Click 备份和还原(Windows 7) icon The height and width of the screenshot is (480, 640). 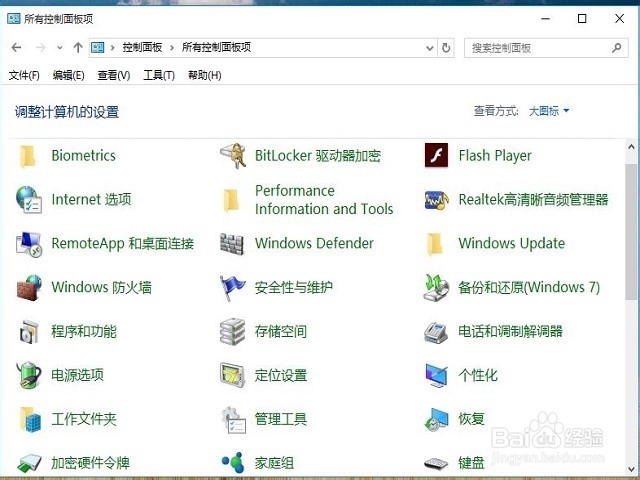[x=436, y=288]
